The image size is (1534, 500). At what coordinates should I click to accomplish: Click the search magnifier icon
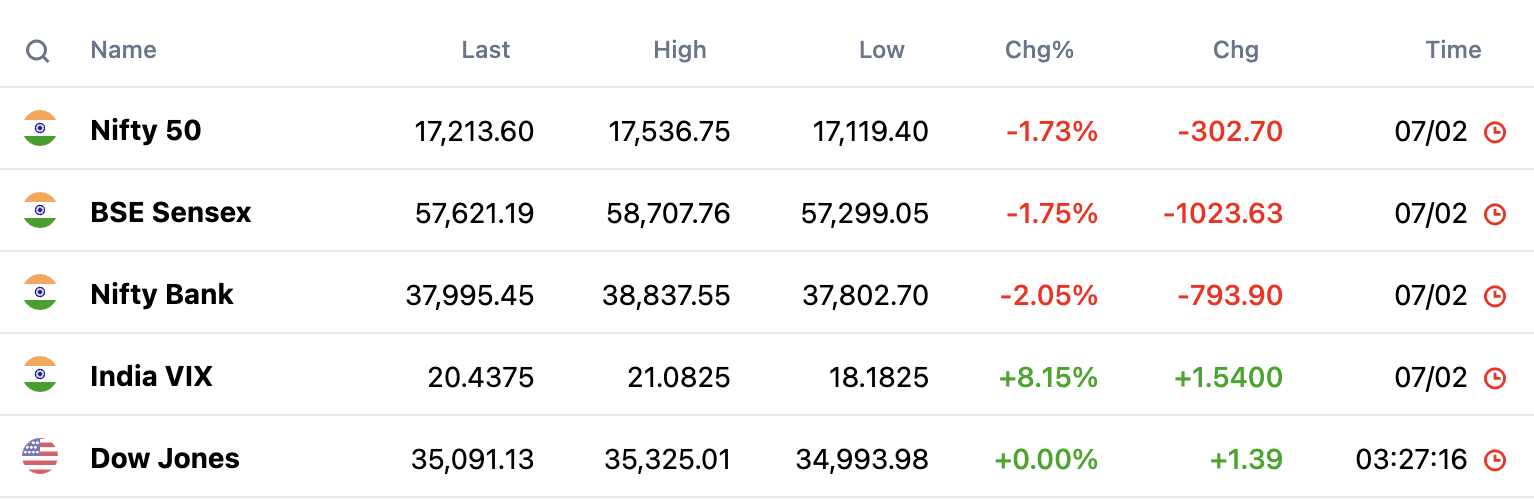[x=38, y=50]
